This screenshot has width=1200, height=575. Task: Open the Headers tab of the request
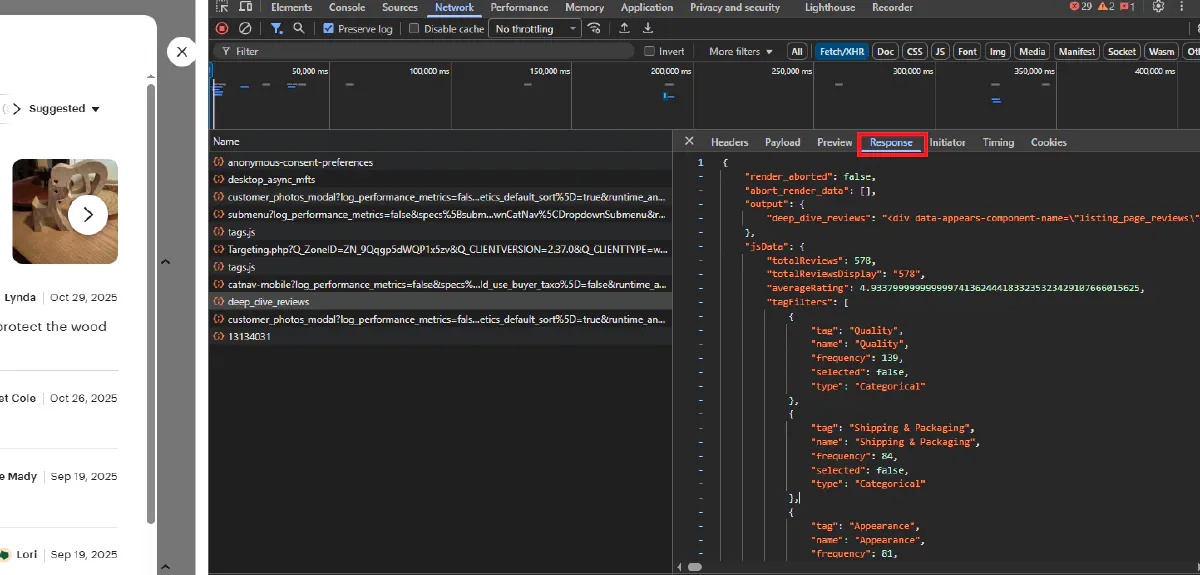[x=729, y=143]
